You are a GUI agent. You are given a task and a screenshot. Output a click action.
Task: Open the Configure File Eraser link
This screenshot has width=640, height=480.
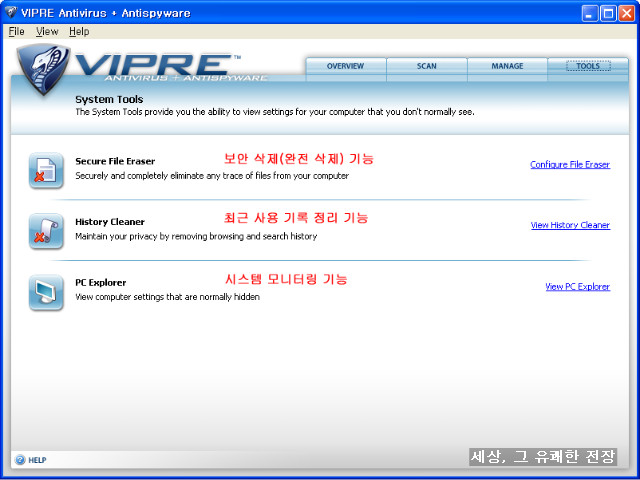(570, 164)
